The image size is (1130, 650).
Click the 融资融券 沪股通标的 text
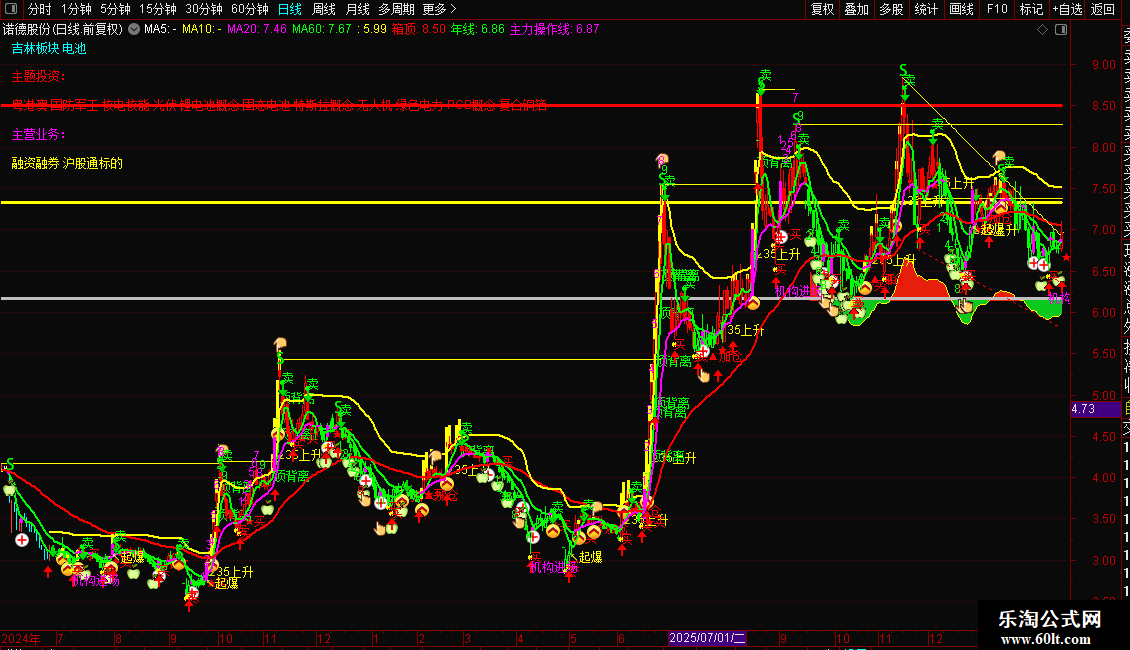(67, 164)
